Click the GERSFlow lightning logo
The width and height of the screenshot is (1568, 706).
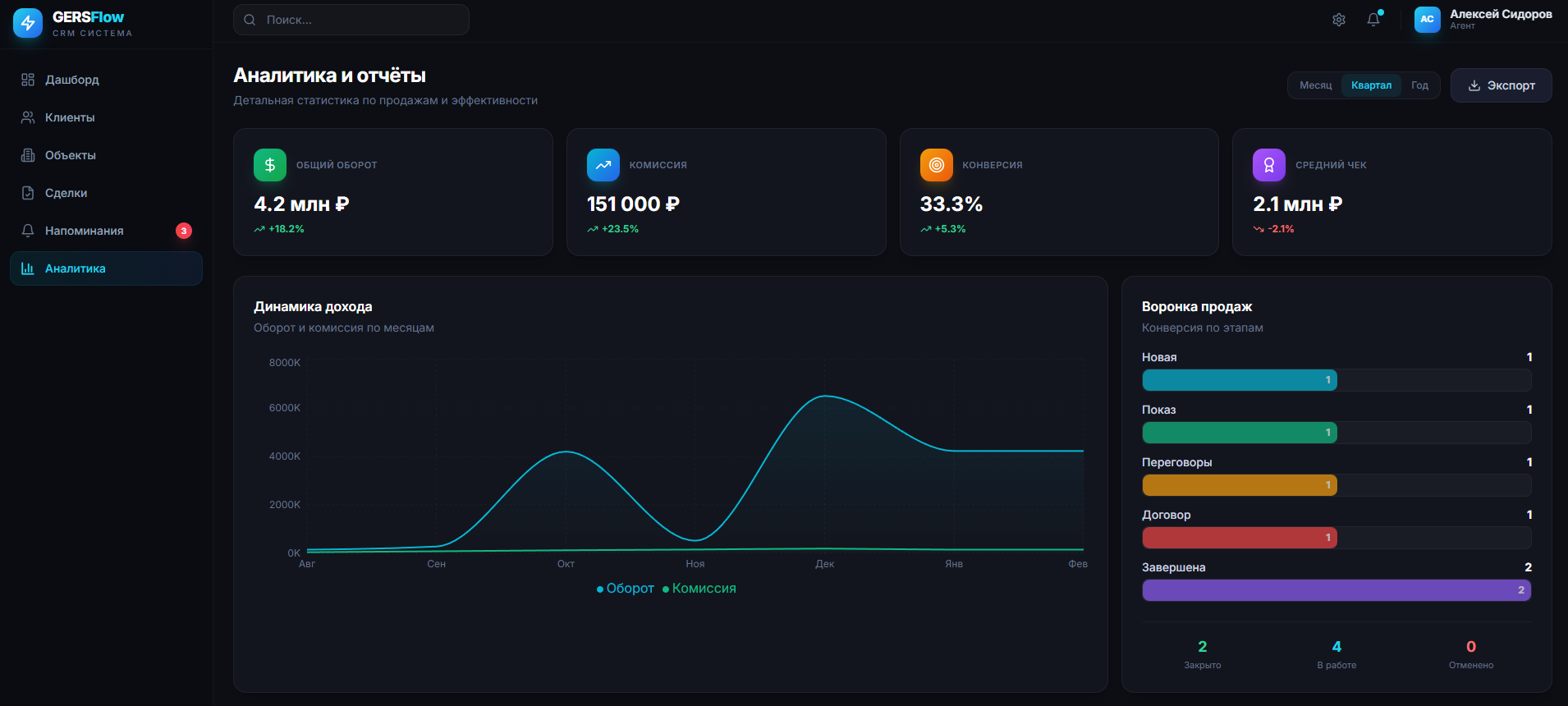(x=28, y=23)
